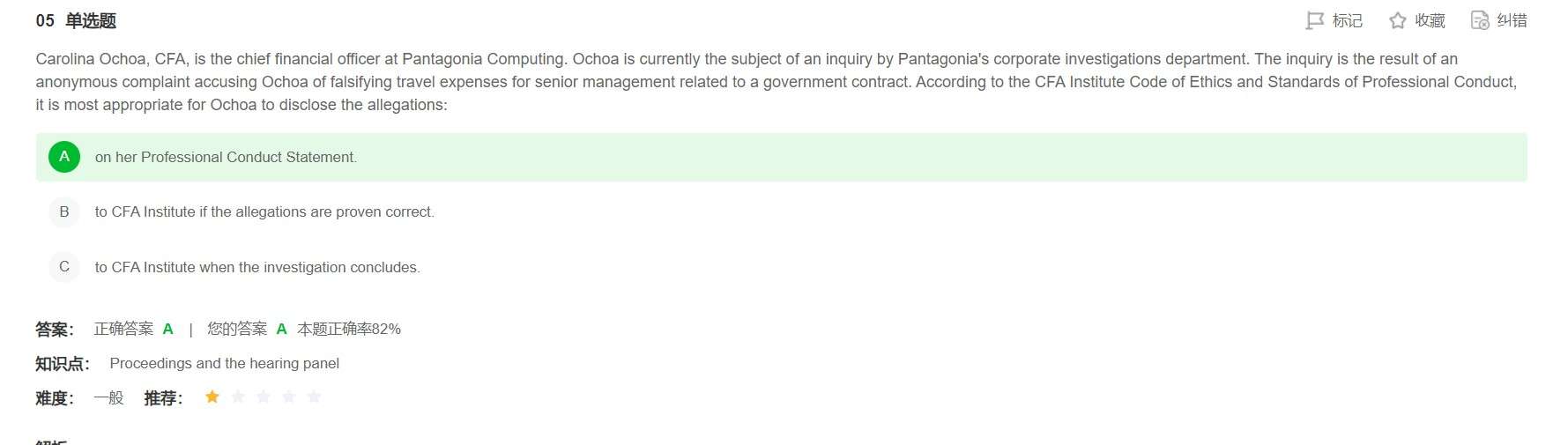Viewport: 1568px width, 445px height.
Task: Click the 纠错 label
Action: [x=1512, y=20]
